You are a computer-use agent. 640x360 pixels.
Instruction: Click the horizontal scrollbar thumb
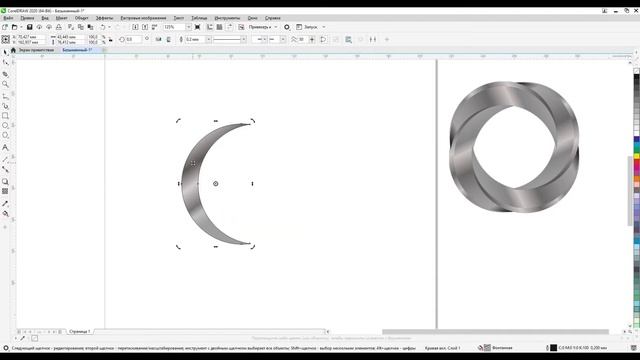[x=495, y=332]
